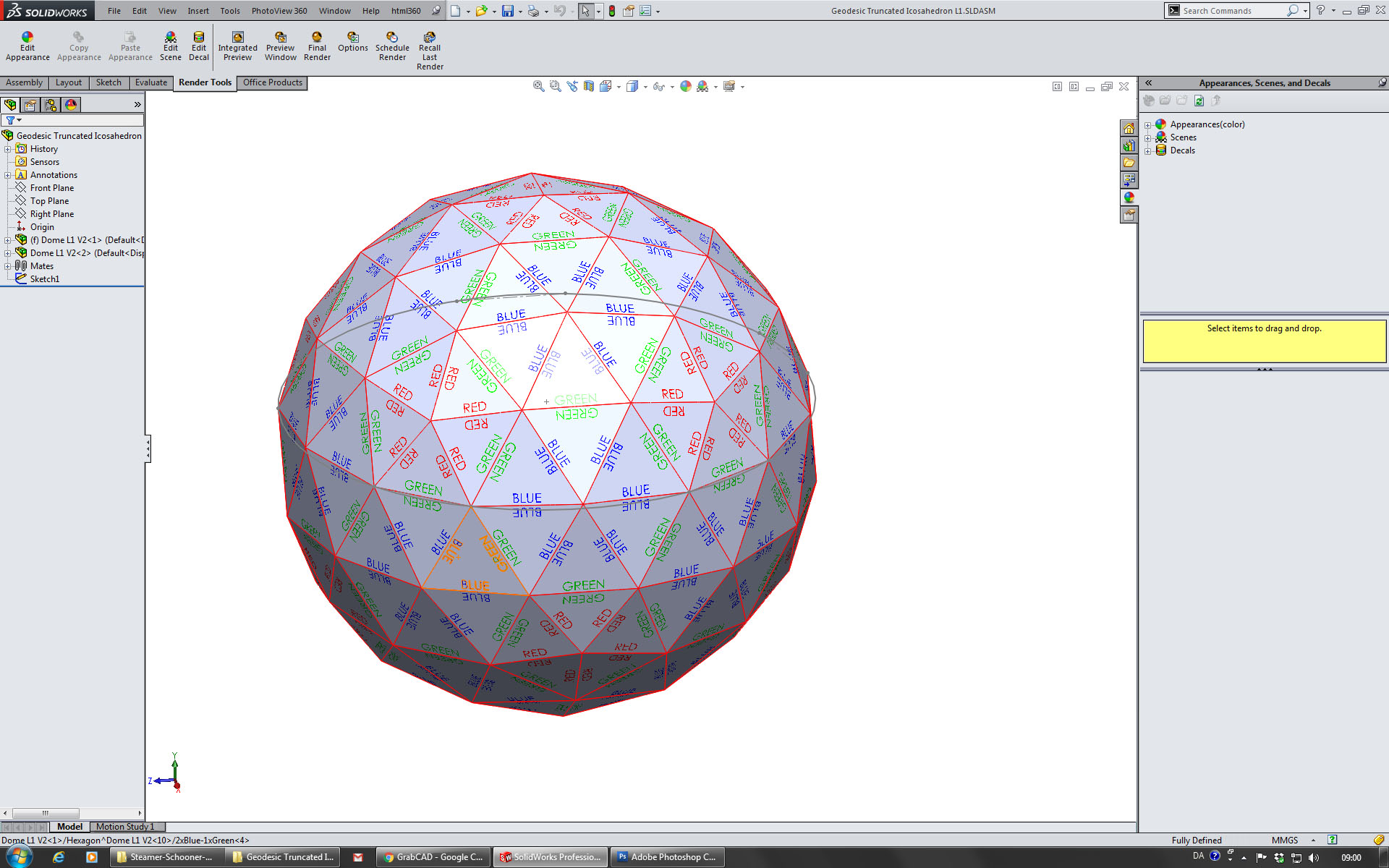Image resolution: width=1389 pixels, height=868 pixels.
Task: Click the Top Plane tree item
Action: tap(49, 201)
